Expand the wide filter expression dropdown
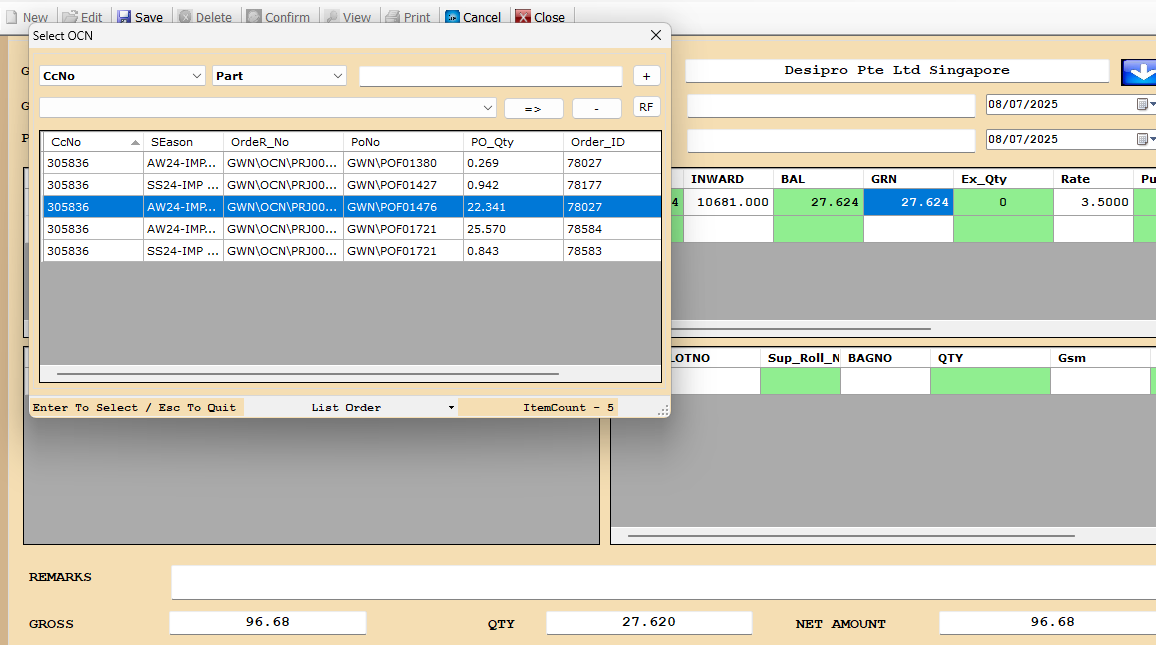This screenshot has height=645, width=1156. pos(488,108)
